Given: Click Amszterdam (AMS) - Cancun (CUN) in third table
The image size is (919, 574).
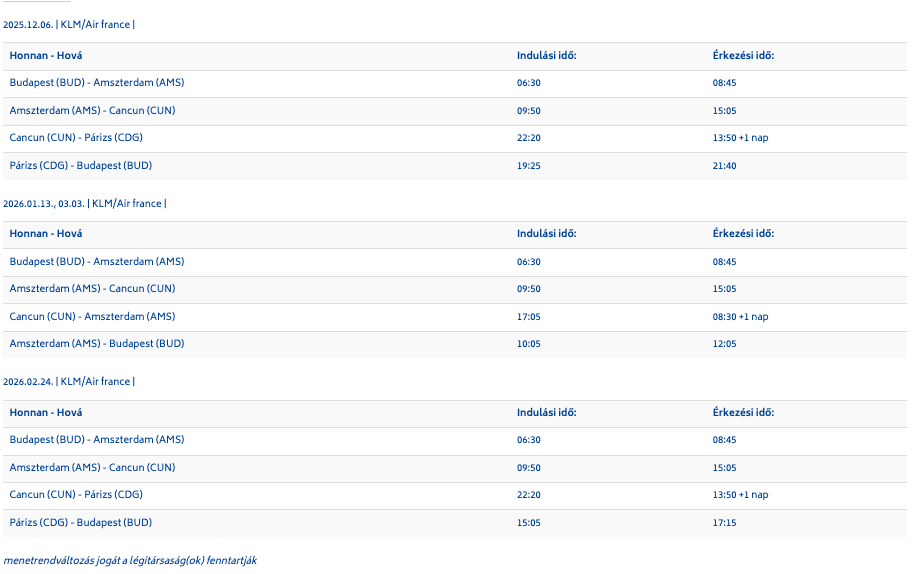Looking at the screenshot, I should (92, 468).
